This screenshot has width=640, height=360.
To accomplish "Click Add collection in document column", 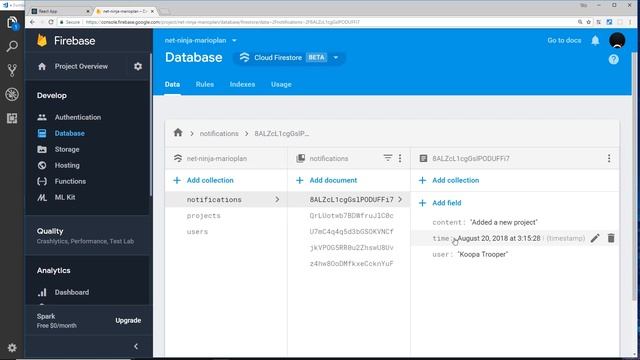I will click(449, 180).
